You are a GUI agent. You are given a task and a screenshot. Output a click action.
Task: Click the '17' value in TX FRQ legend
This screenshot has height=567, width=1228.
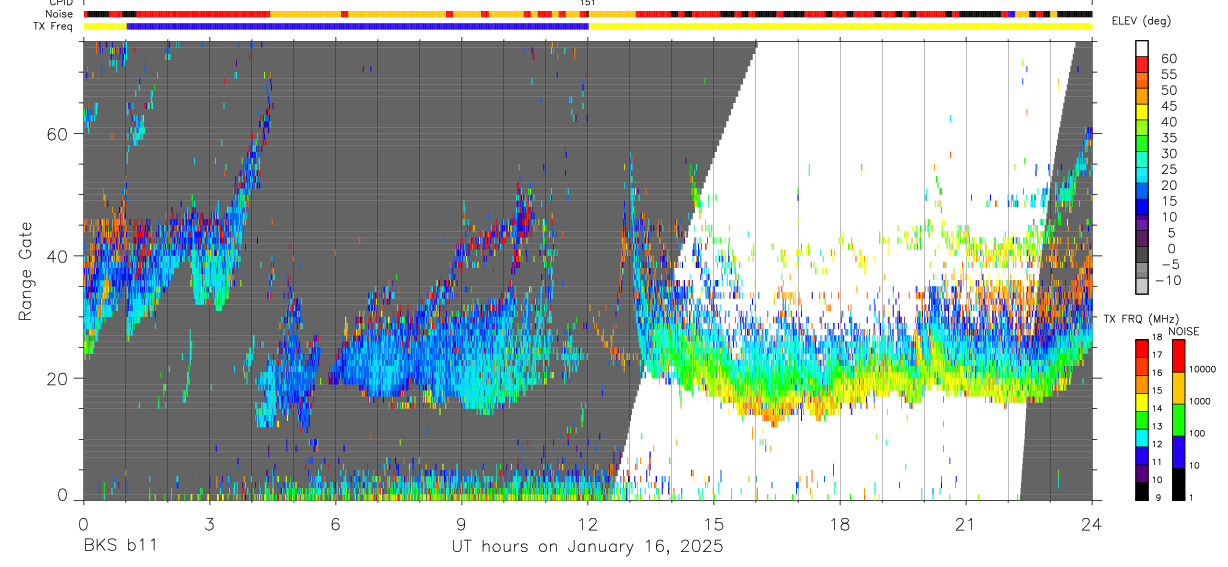(x=1157, y=355)
